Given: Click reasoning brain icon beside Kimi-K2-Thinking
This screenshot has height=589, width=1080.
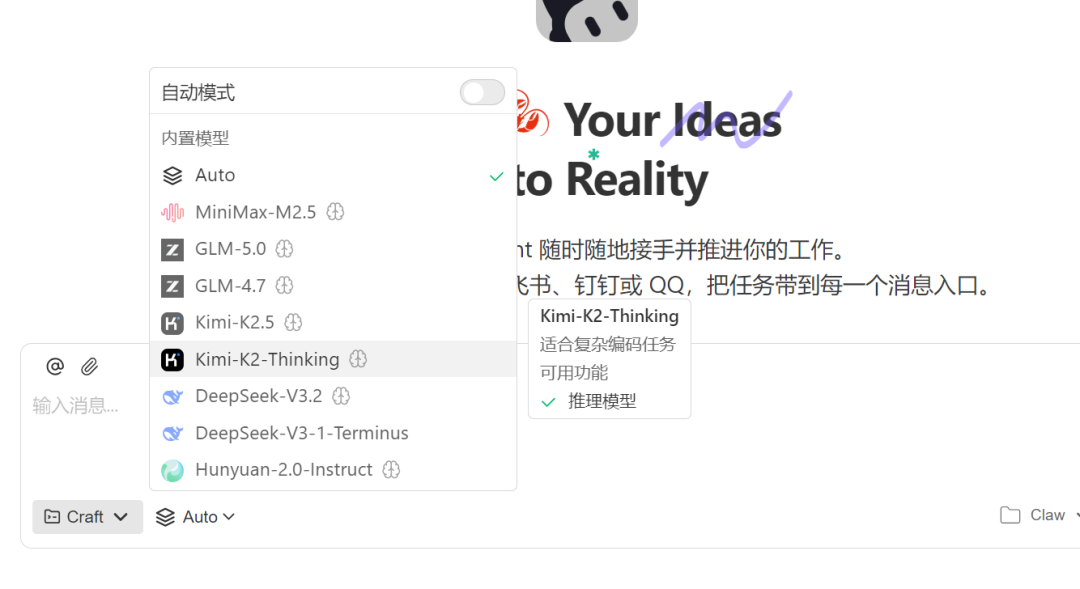Looking at the screenshot, I should tap(357, 359).
